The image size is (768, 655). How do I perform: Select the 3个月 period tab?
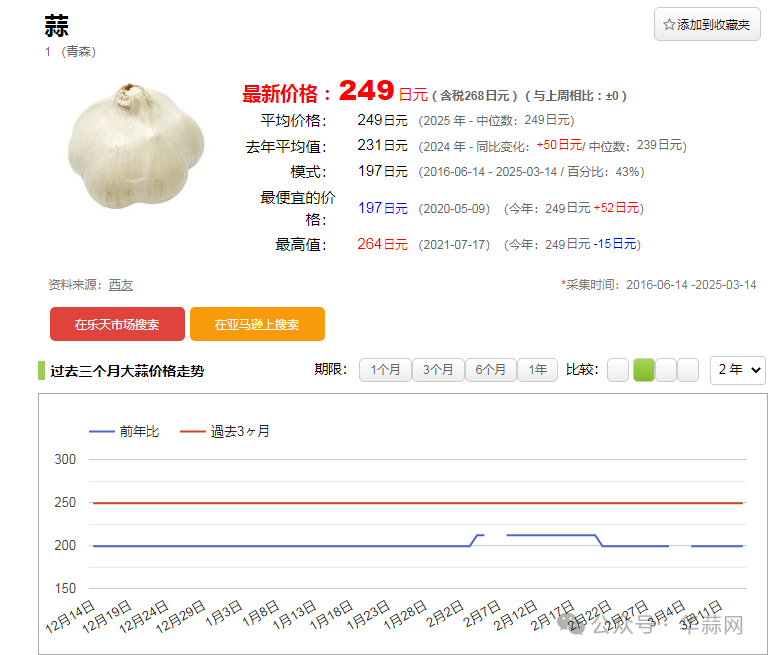[438, 370]
